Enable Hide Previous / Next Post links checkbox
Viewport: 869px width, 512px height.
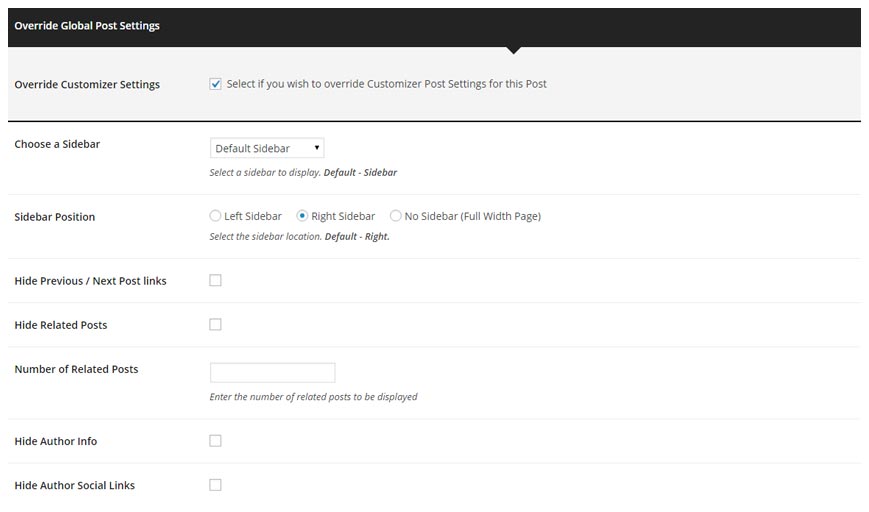pos(216,281)
